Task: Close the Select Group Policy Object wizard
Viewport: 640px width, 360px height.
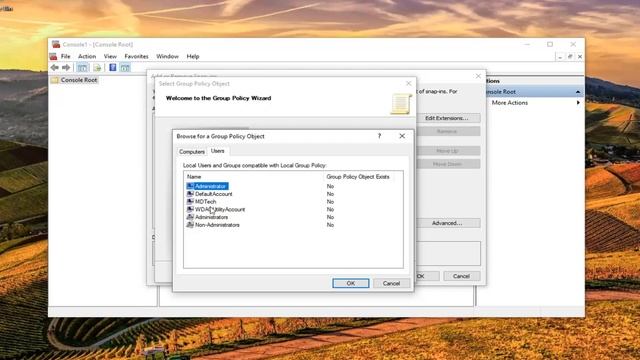Action: tap(409, 83)
